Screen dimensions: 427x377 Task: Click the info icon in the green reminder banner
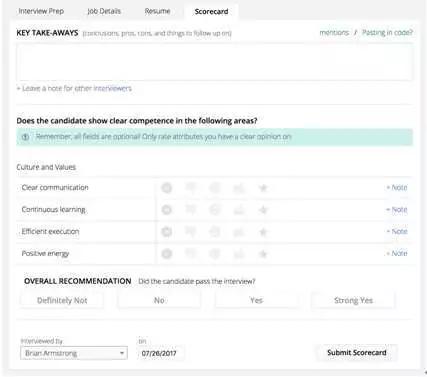[26, 137]
